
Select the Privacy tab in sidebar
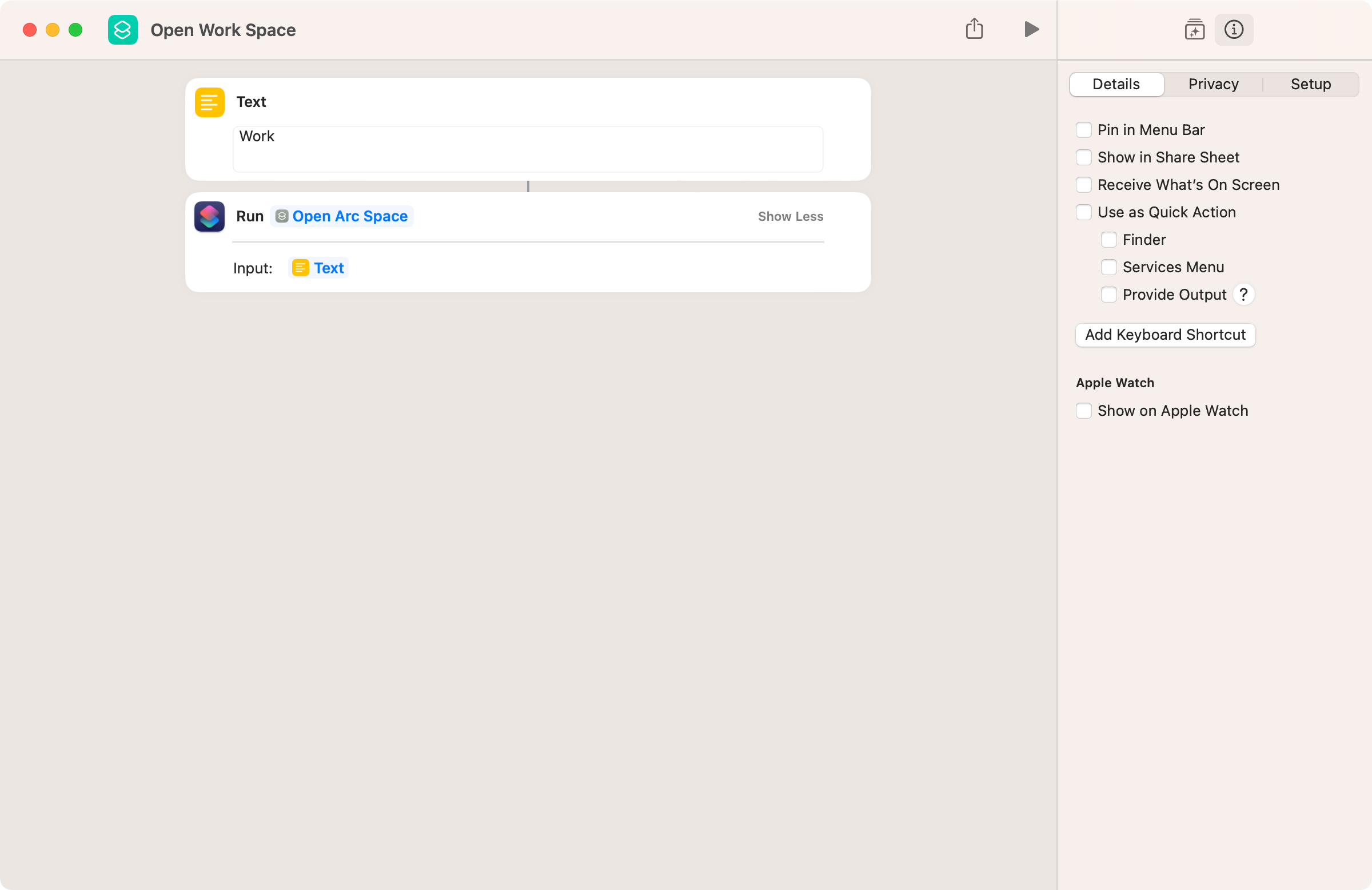pos(1213,83)
